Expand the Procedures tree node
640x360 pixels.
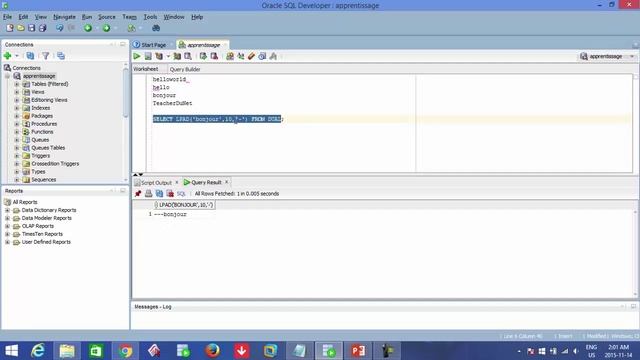click(17, 124)
